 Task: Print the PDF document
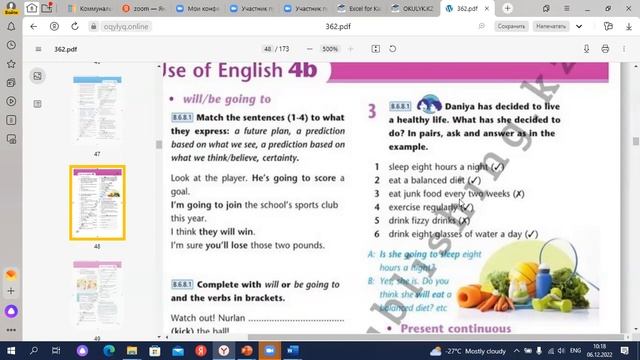[x=605, y=49]
